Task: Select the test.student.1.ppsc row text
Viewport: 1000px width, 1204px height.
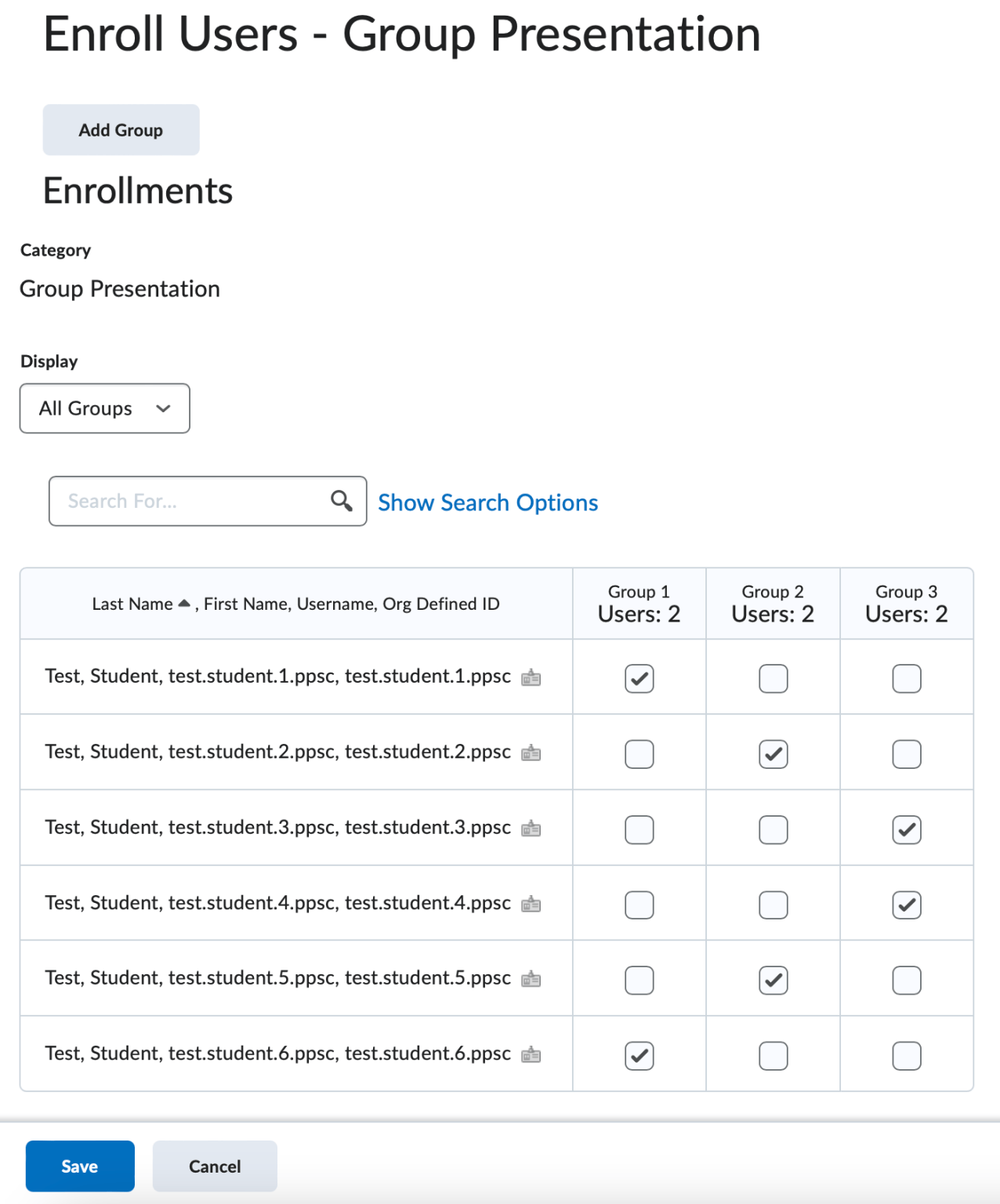Action: tap(278, 676)
